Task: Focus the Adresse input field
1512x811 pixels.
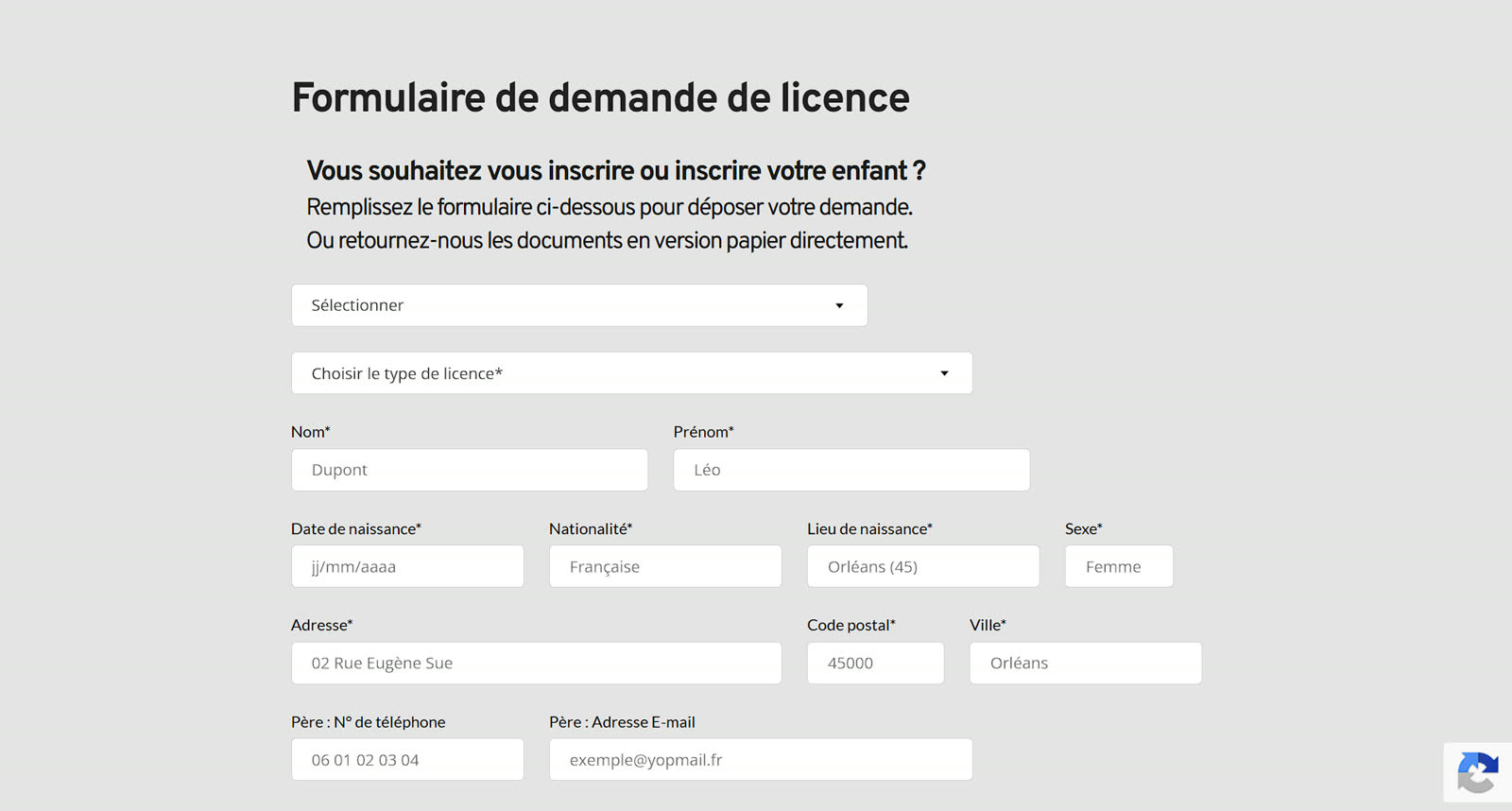Action: (x=537, y=663)
